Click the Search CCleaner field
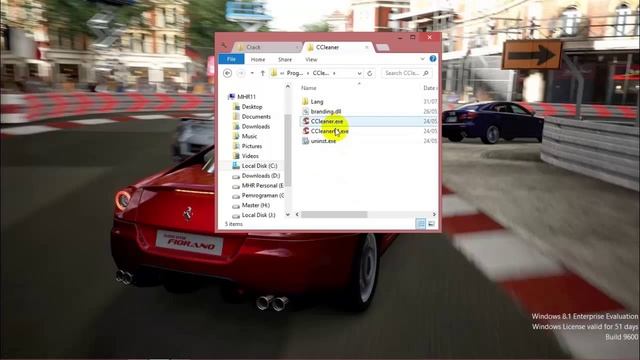The width and height of the screenshot is (640, 360). coord(407,73)
